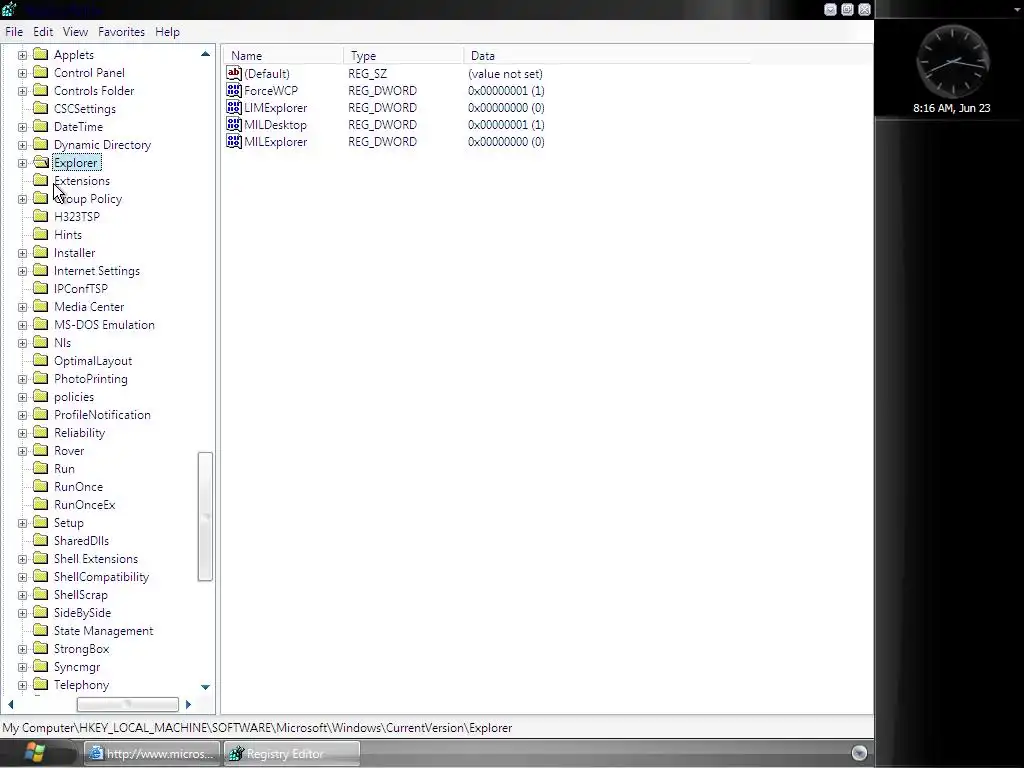This screenshot has width=1024, height=768.
Task: Click the tree vertical scrollbar thumb
Action: click(x=205, y=516)
